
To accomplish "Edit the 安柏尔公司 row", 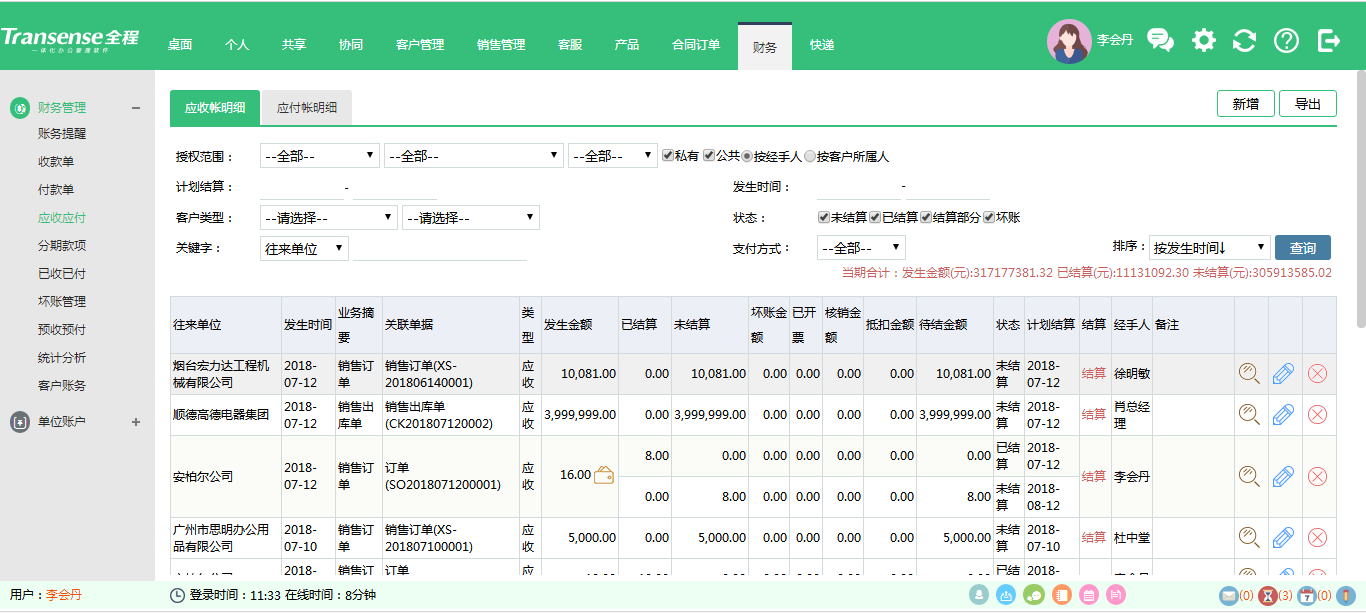I will pyautogui.click(x=1284, y=476).
